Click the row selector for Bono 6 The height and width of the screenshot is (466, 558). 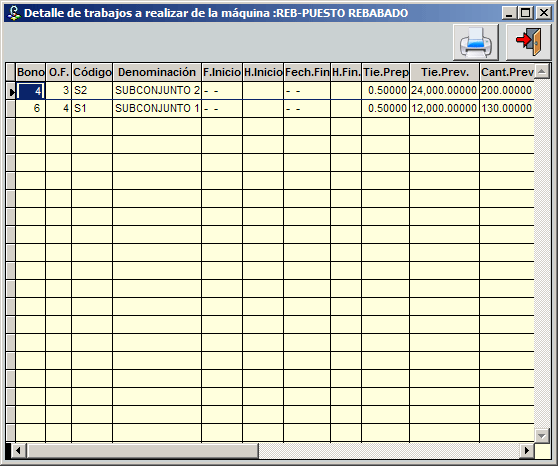click(11, 108)
